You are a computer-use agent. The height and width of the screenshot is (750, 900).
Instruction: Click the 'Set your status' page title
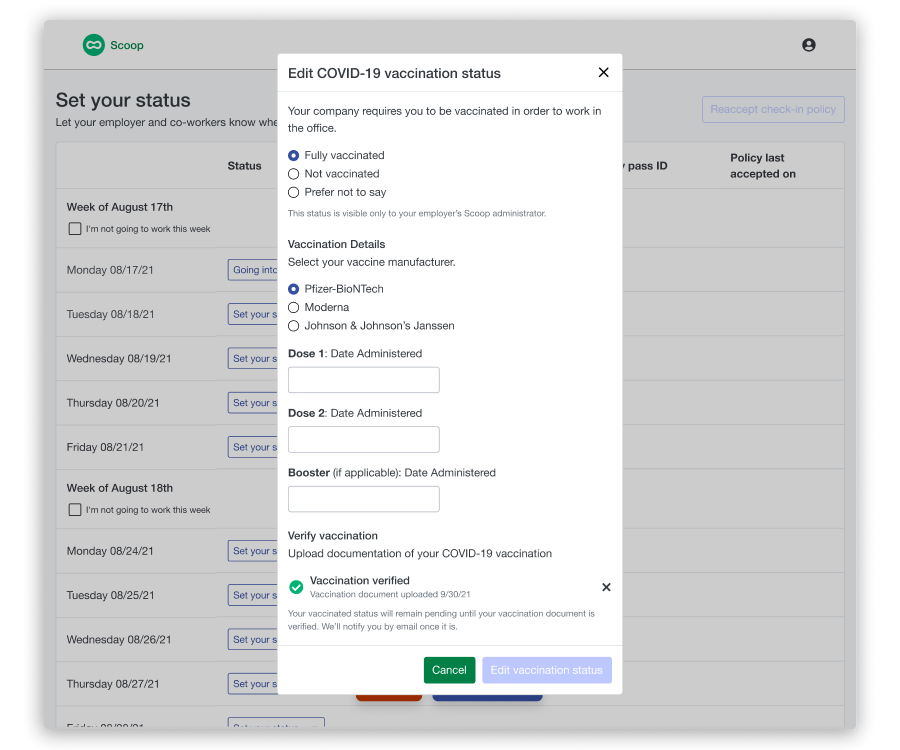123,100
